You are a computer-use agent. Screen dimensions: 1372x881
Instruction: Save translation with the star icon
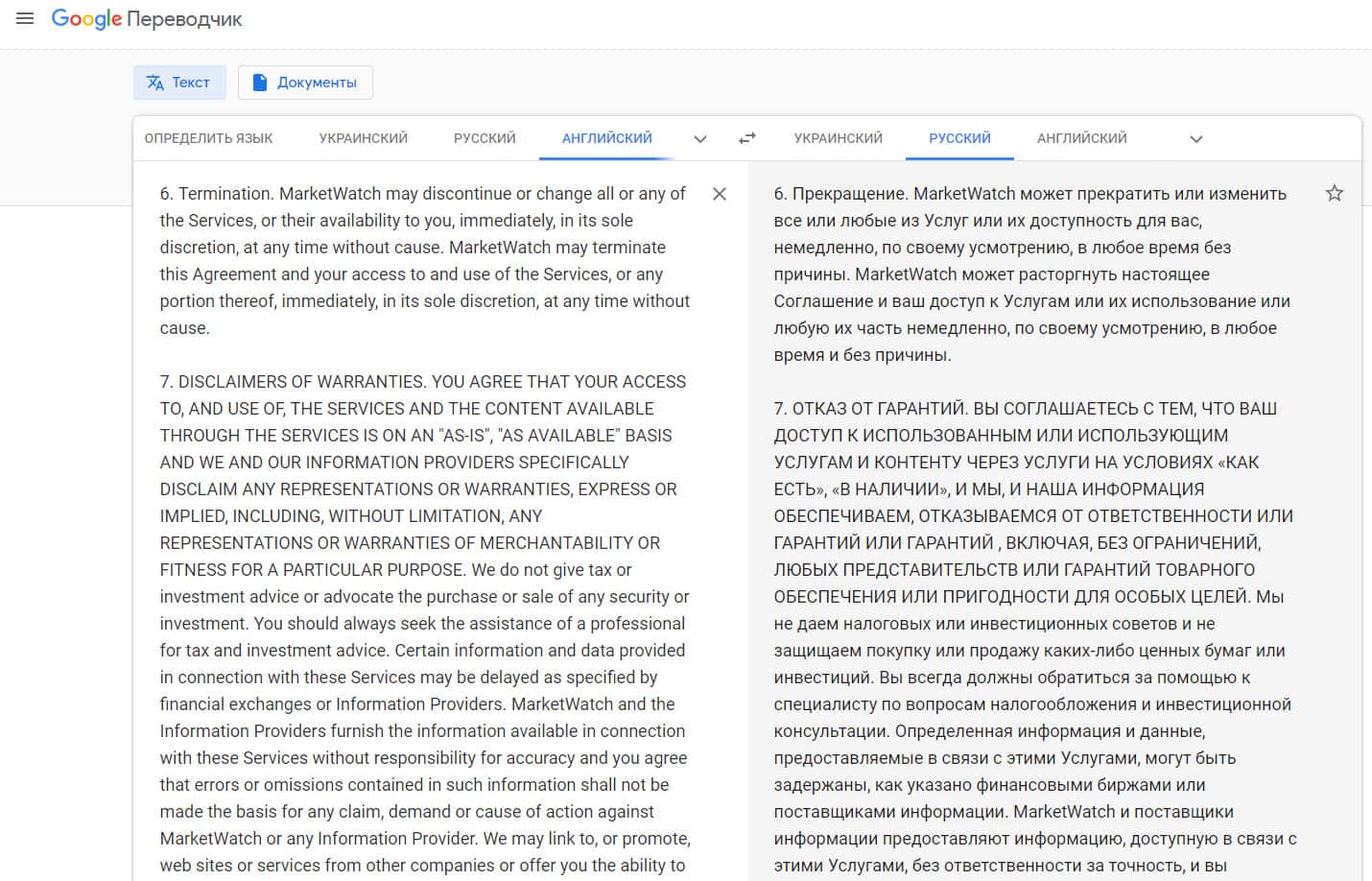(1334, 193)
